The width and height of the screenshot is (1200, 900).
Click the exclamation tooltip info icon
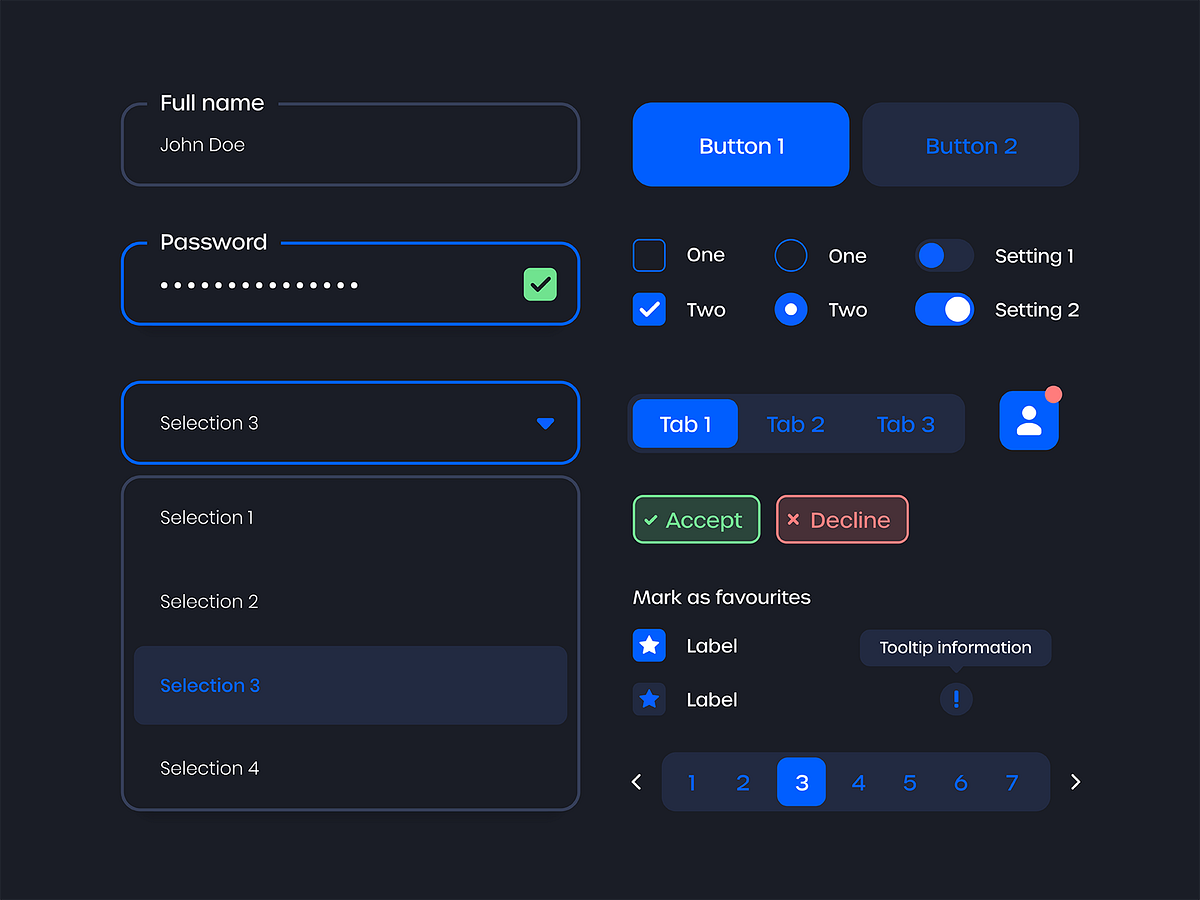click(956, 699)
